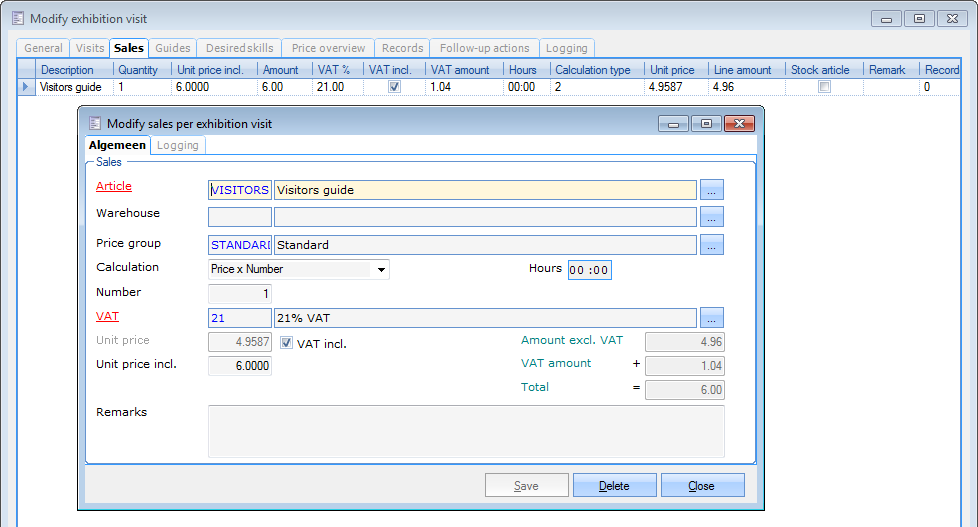978x527 pixels.
Task: Open the Article lookup browse button
Action: click(711, 190)
